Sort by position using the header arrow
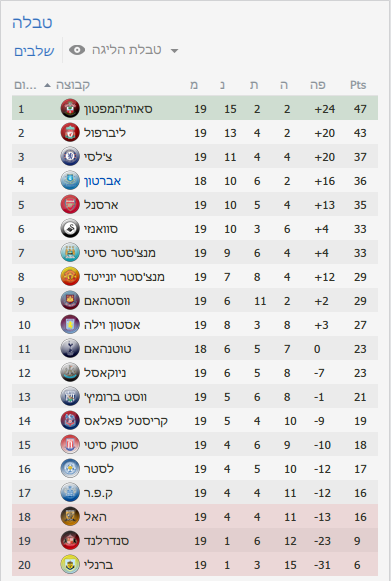Screen dimensions: 391x581 pyautogui.click(x=47, y=85)
